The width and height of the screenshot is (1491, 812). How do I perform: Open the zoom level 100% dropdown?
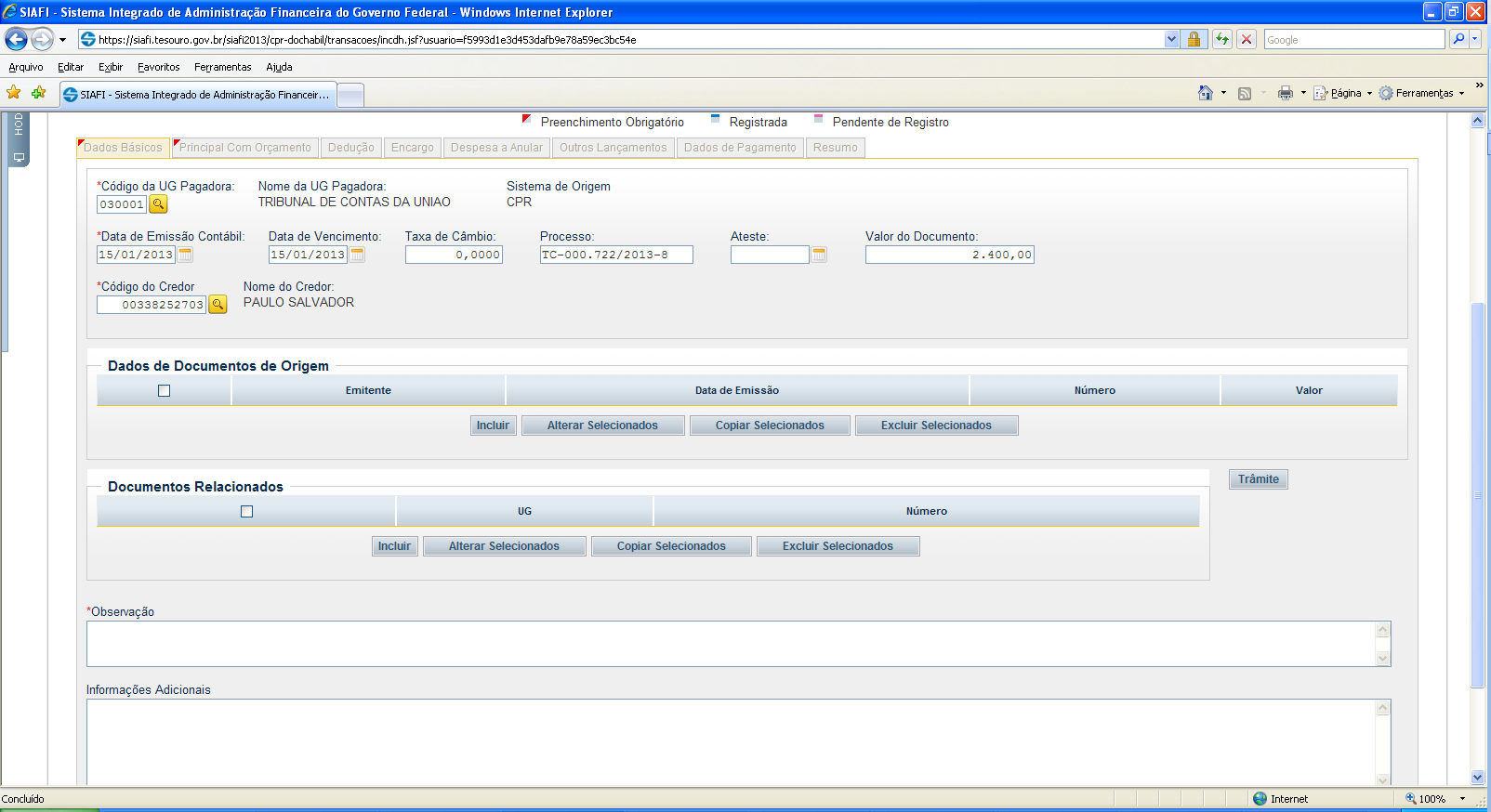1463,799
